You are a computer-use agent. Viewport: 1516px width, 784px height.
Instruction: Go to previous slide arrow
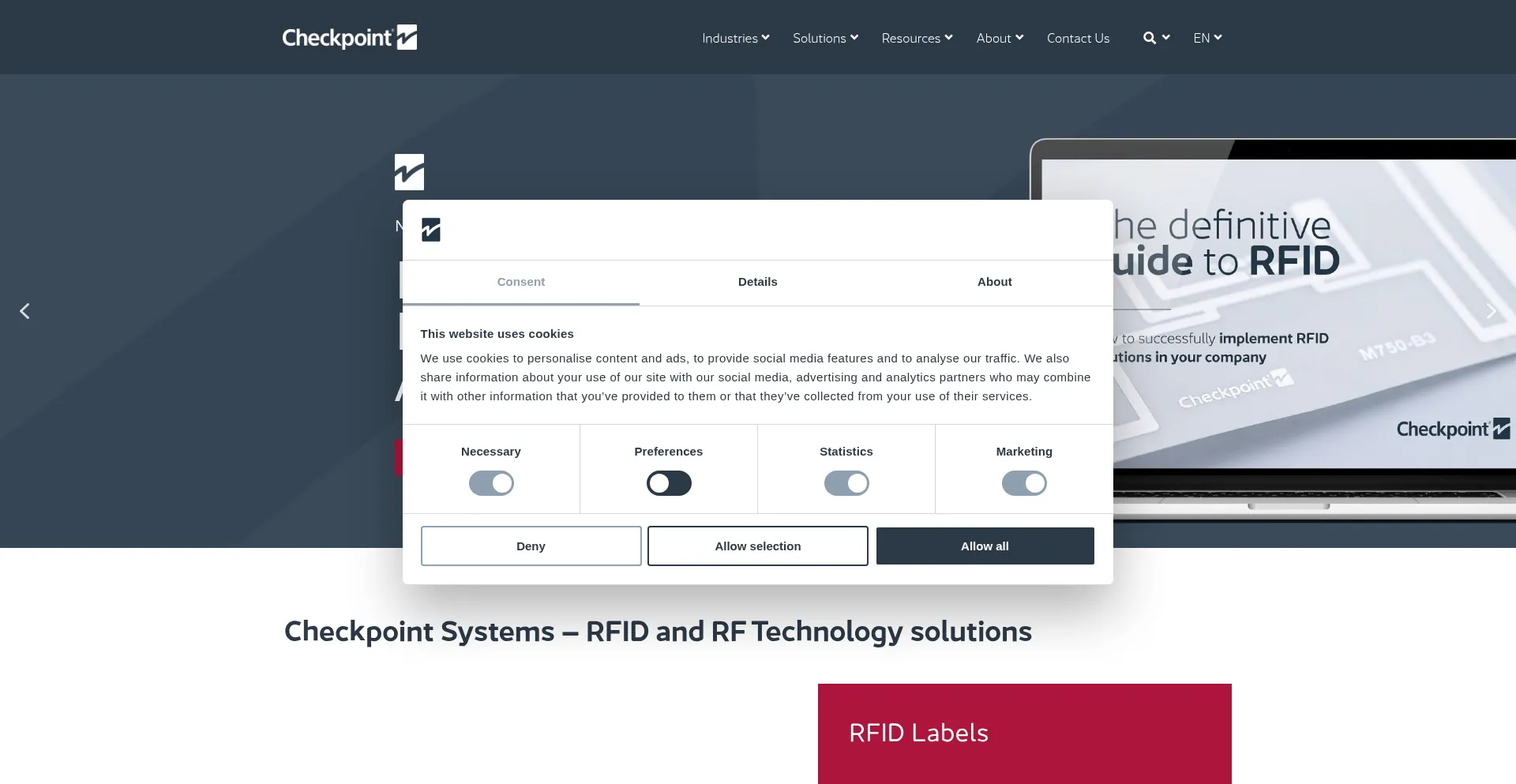pos(24,311)
